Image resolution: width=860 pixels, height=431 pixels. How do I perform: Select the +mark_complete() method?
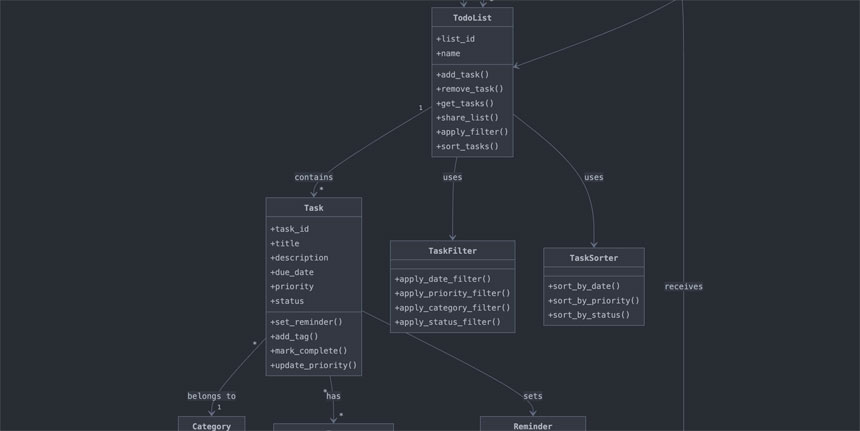[308, 351]
